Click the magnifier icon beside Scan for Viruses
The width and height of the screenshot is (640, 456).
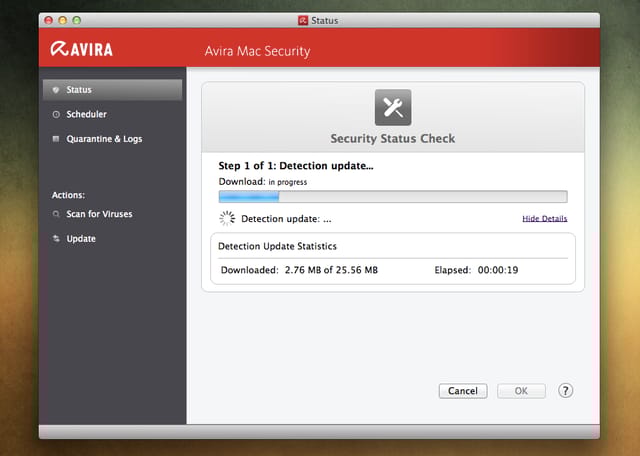pos(56,214)
